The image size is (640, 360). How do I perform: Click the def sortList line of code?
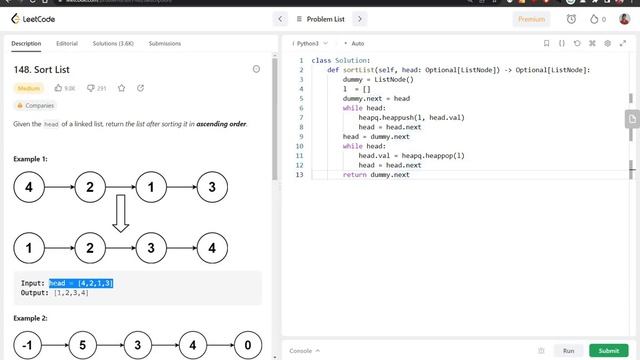click(x=458, y=70)
